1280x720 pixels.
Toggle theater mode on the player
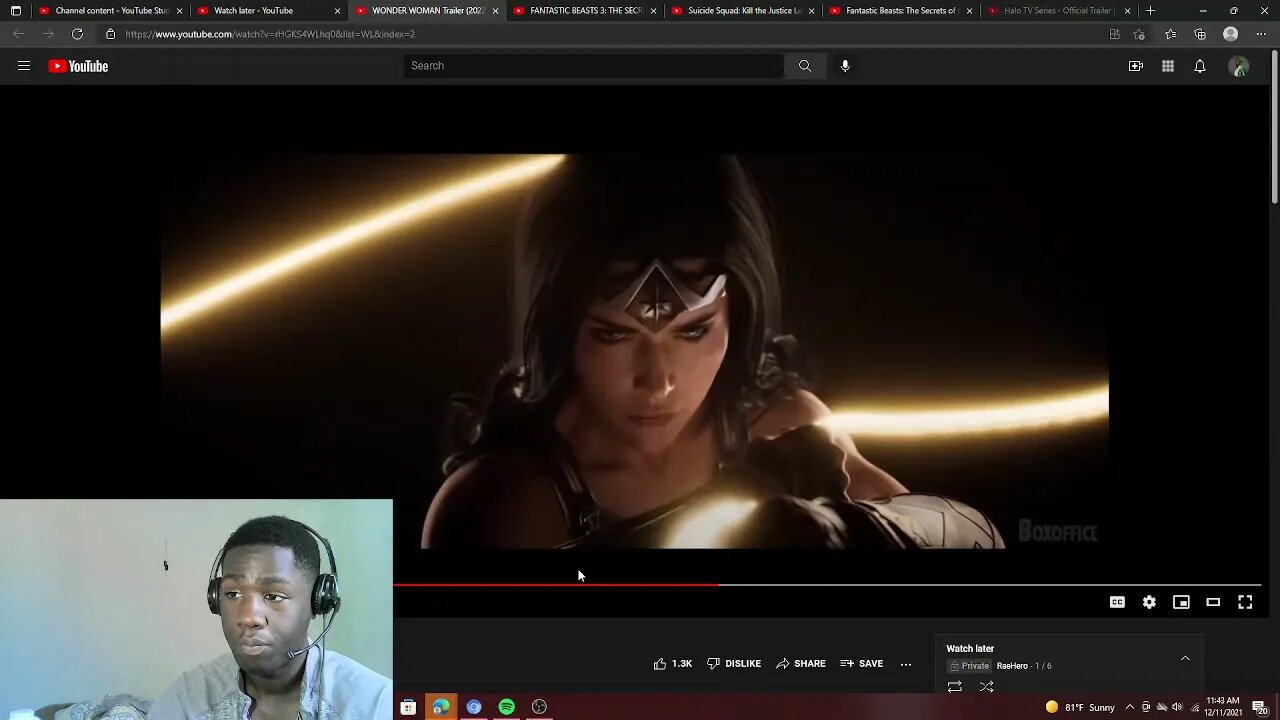pos(1213,602)
